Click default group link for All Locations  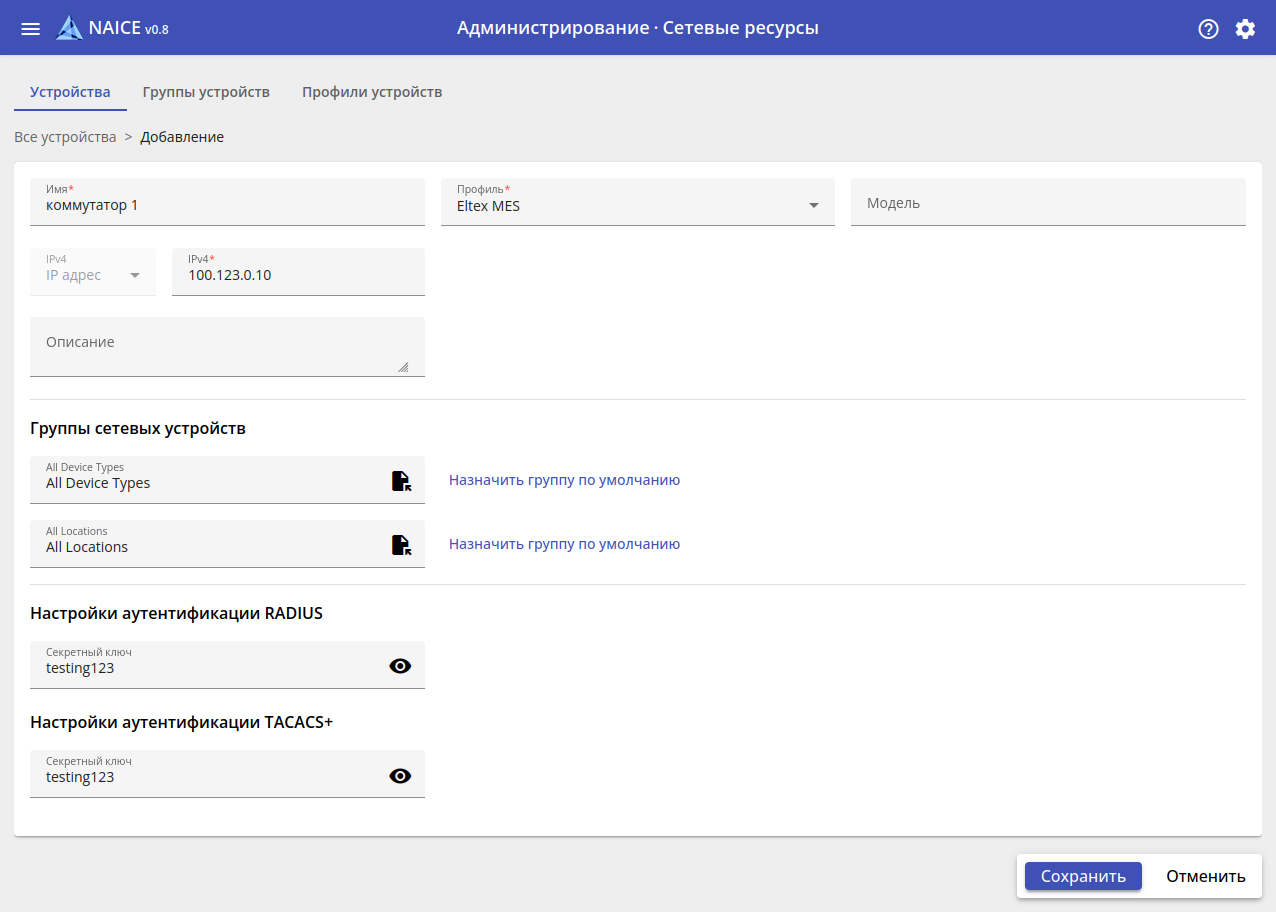point(564,544)
